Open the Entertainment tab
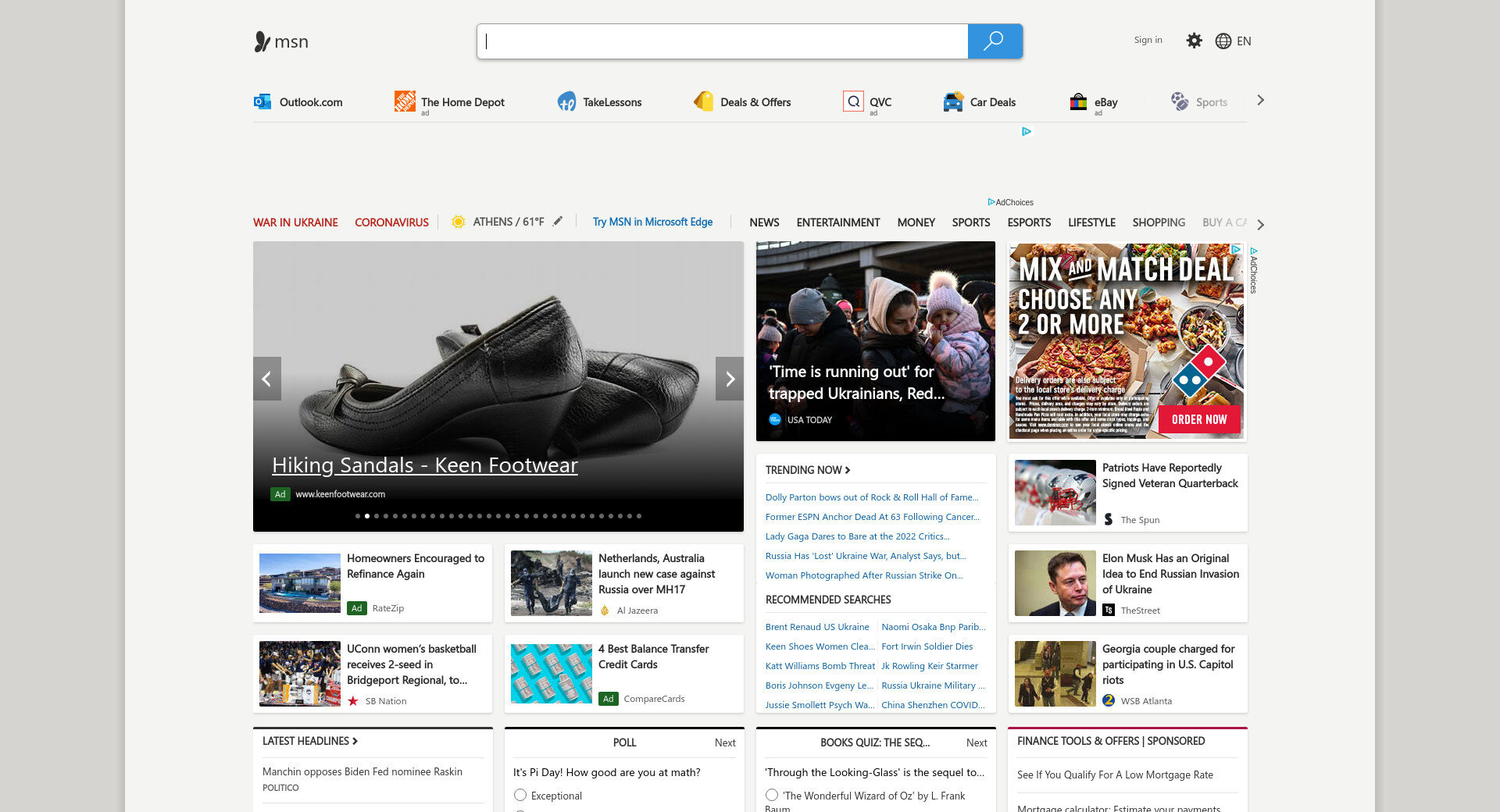This screenshot has width=1500, height=812. click(x=837, y=223)
